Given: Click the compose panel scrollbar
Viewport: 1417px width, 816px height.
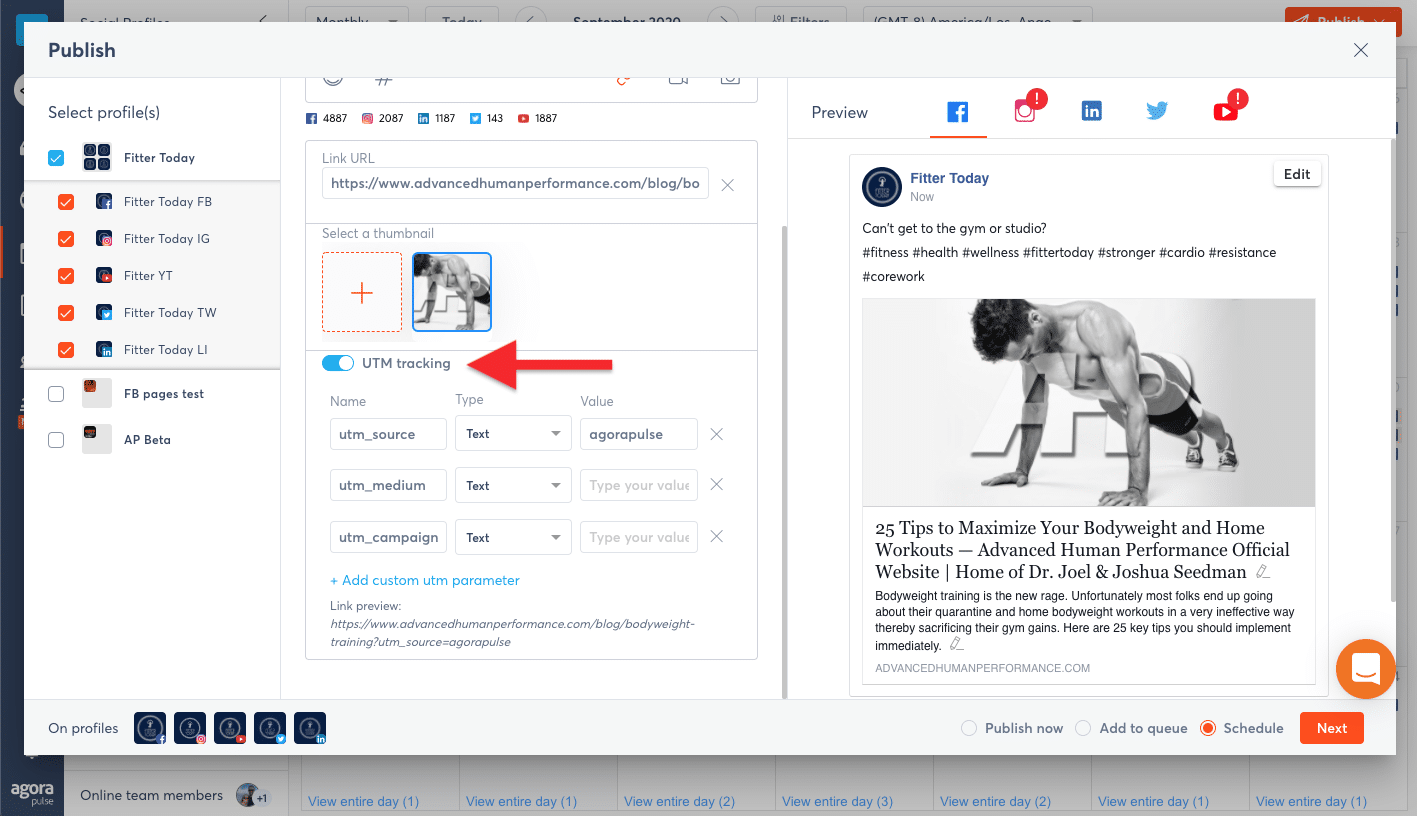Looking at the screenshot, I should [x=784, y=460].
